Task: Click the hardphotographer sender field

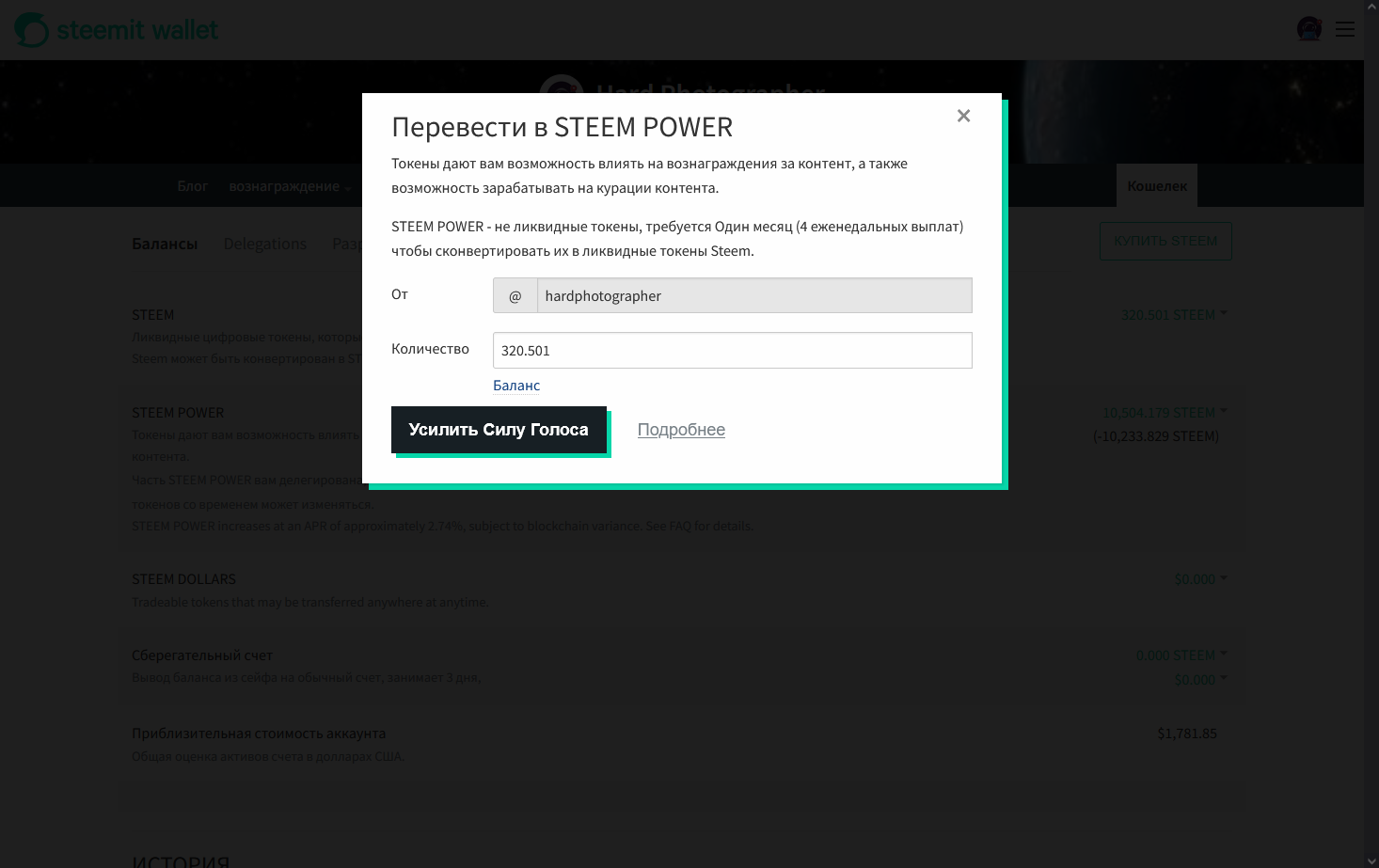Action: (753, 295)
